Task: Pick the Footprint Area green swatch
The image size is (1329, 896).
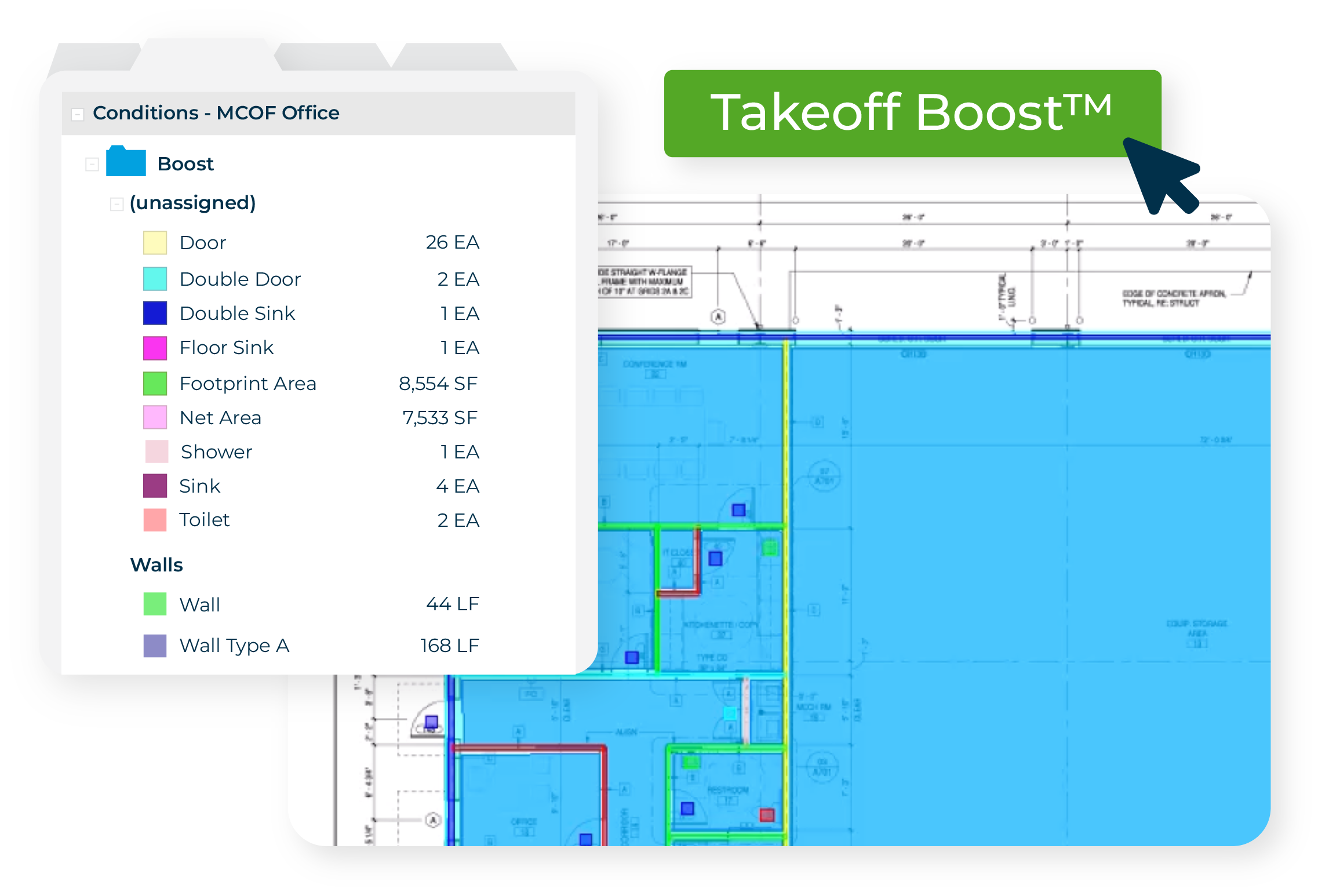Action: click(x=155, y=383)
